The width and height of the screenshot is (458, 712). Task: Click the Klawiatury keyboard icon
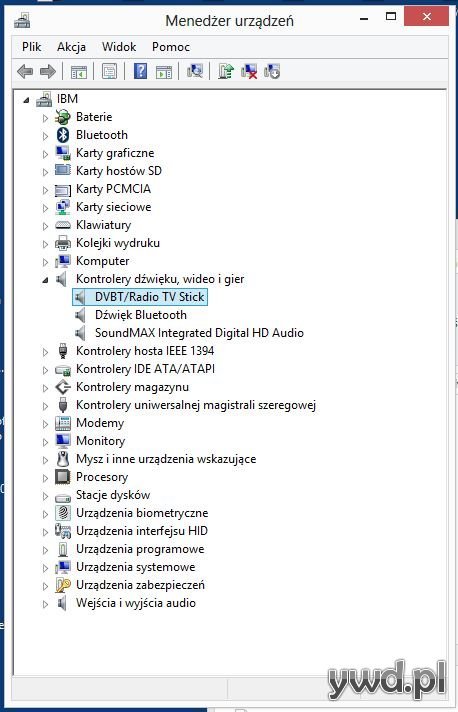tap(63, 225)
